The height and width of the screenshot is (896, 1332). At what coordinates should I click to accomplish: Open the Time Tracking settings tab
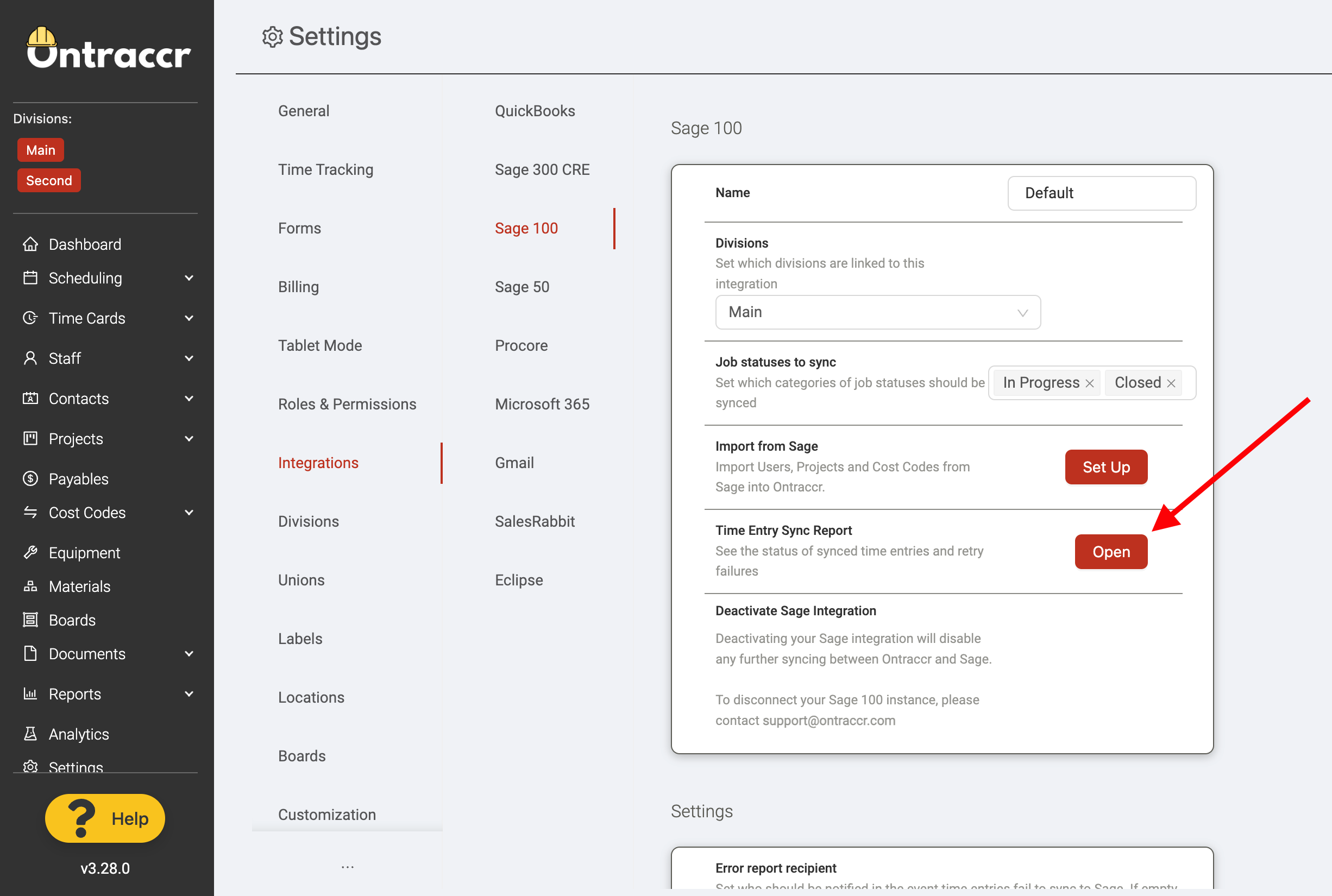click(x=325, y=170)
